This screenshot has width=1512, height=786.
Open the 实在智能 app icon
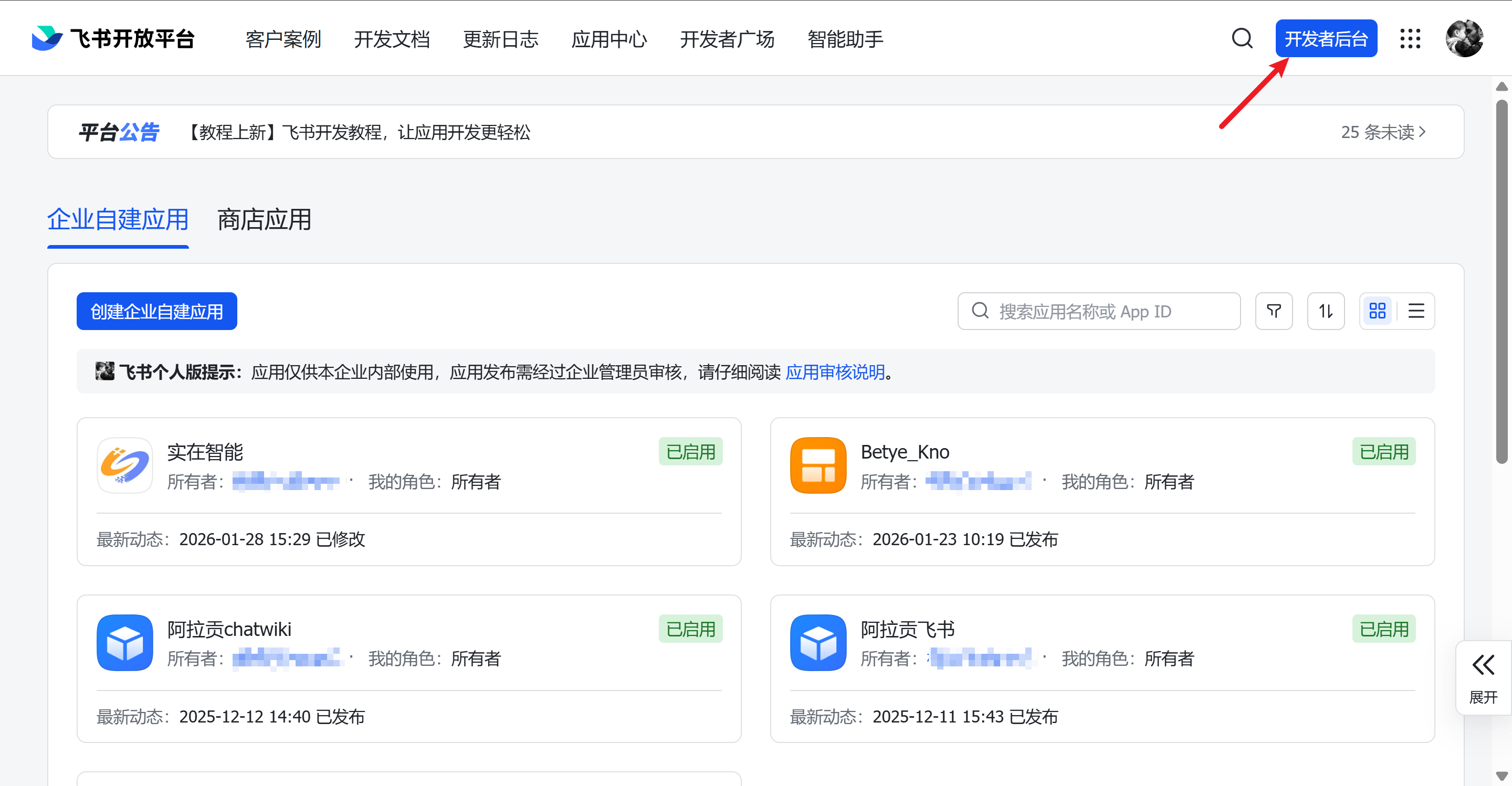[x=124, y=466]
